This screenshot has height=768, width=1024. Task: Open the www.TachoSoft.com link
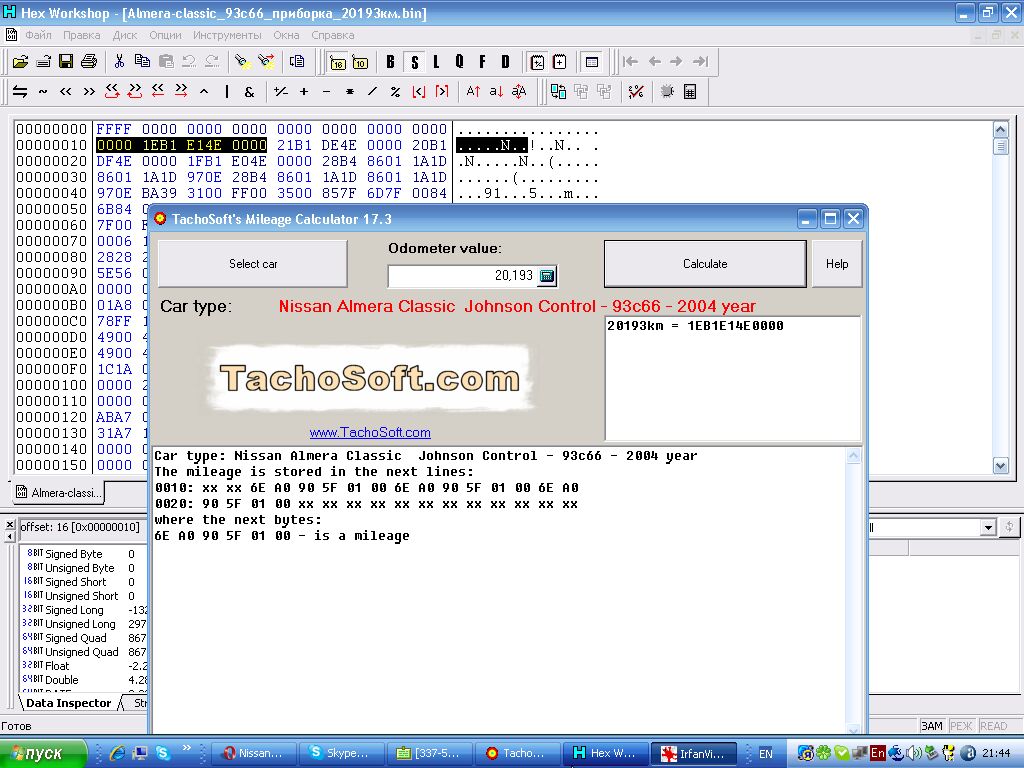(370, 432)
